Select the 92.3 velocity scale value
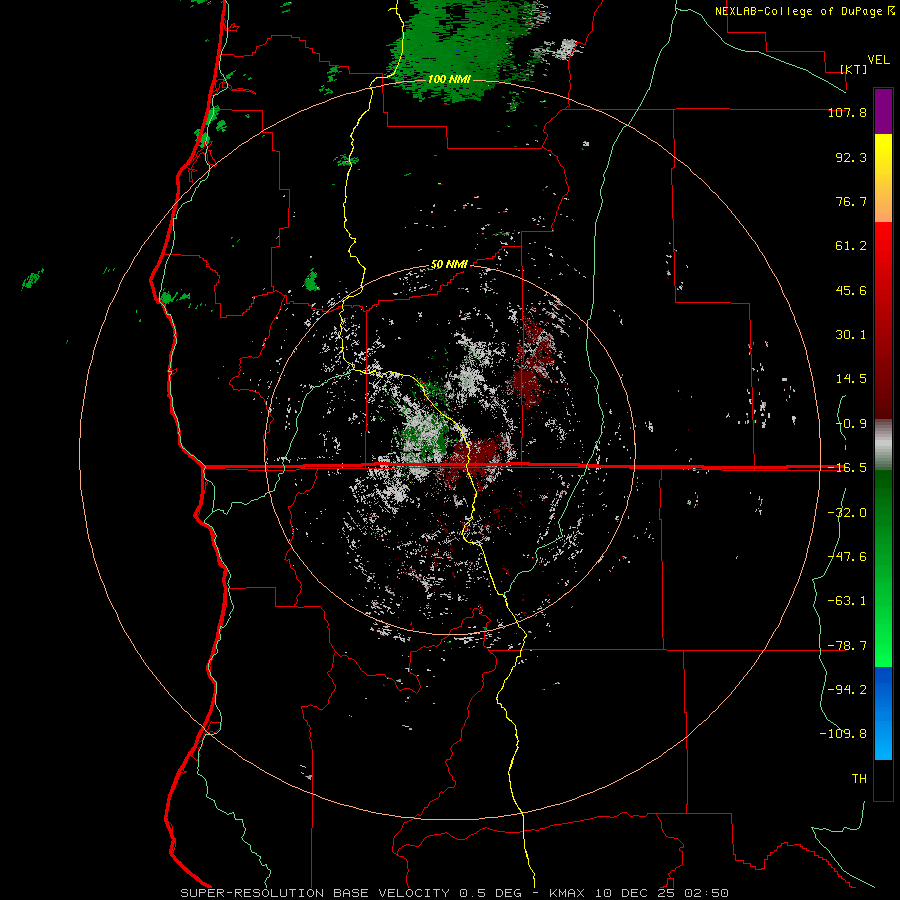 click(851, 157)
